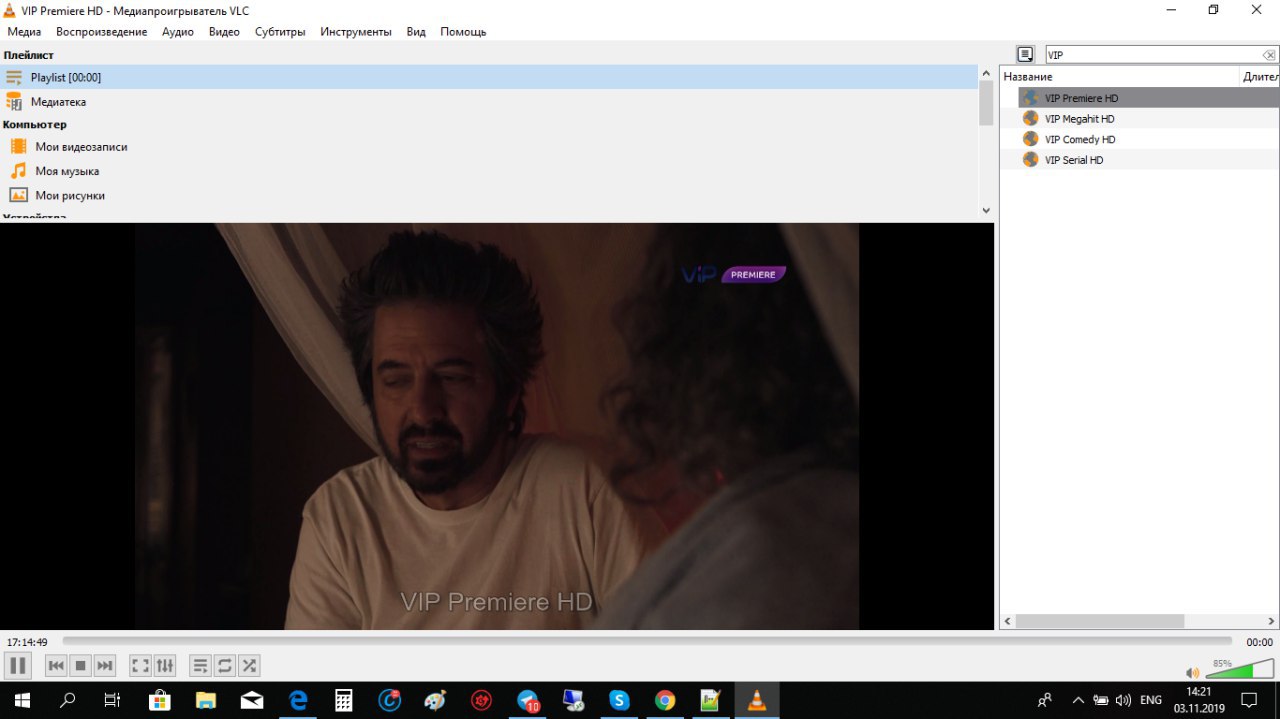Open Microsoft Store from taskbar
The image size is (1280, 719).
[159, 700]
